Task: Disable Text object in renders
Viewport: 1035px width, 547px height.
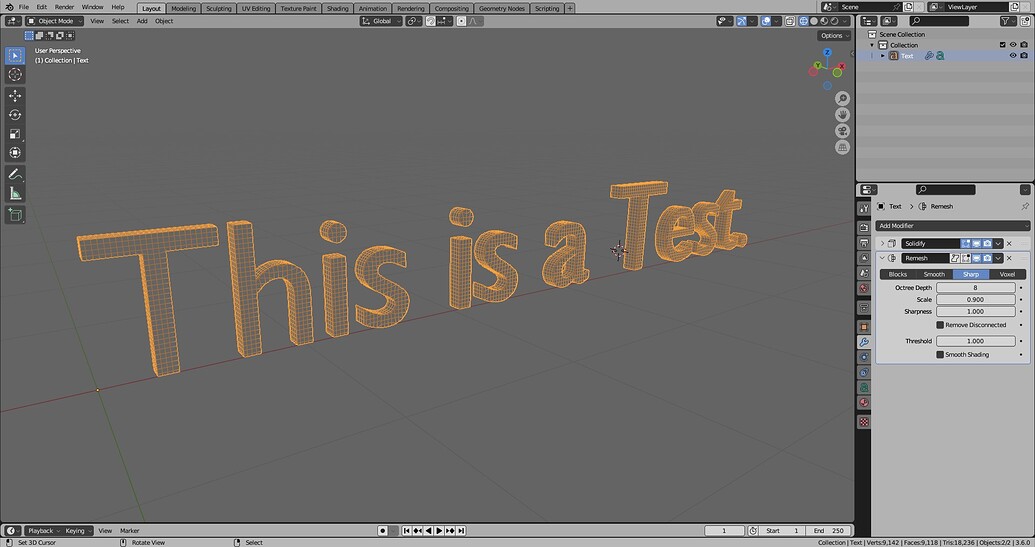Action: [1024, 56]
